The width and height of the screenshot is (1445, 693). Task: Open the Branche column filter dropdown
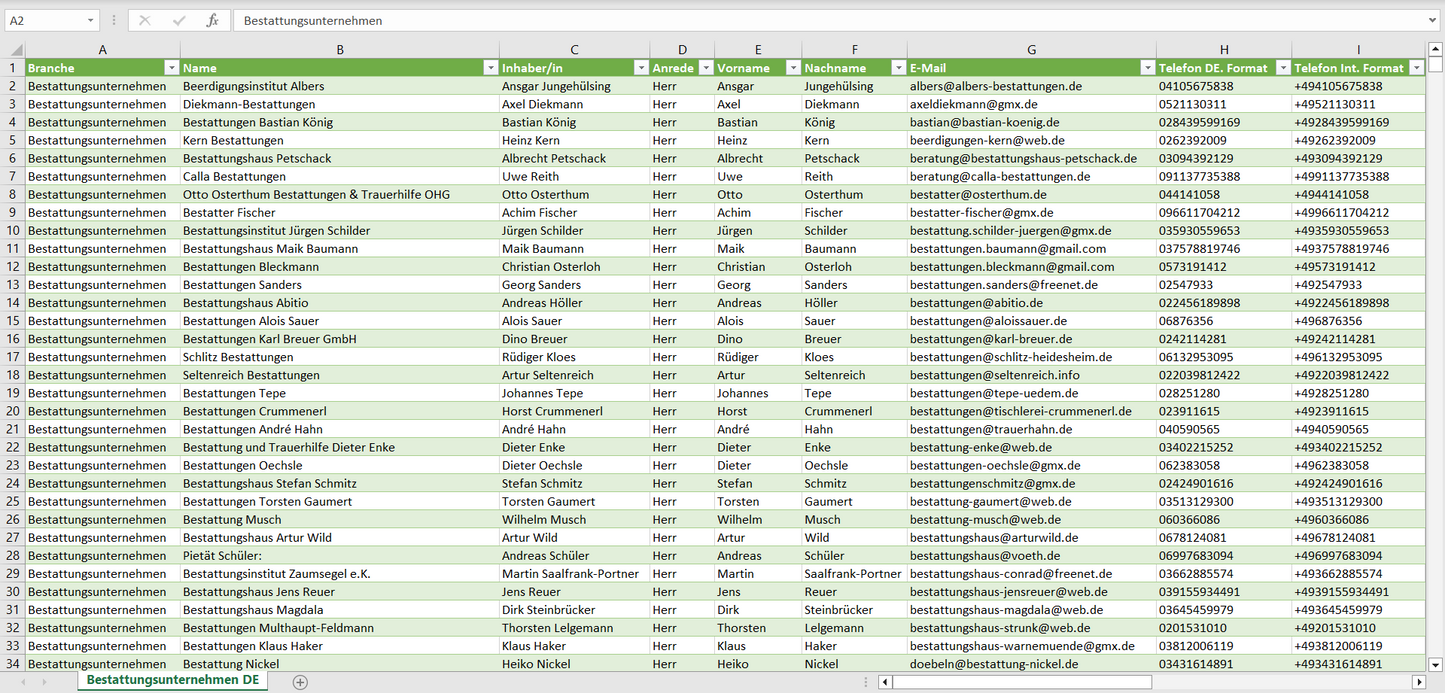[x=170, y=68]
